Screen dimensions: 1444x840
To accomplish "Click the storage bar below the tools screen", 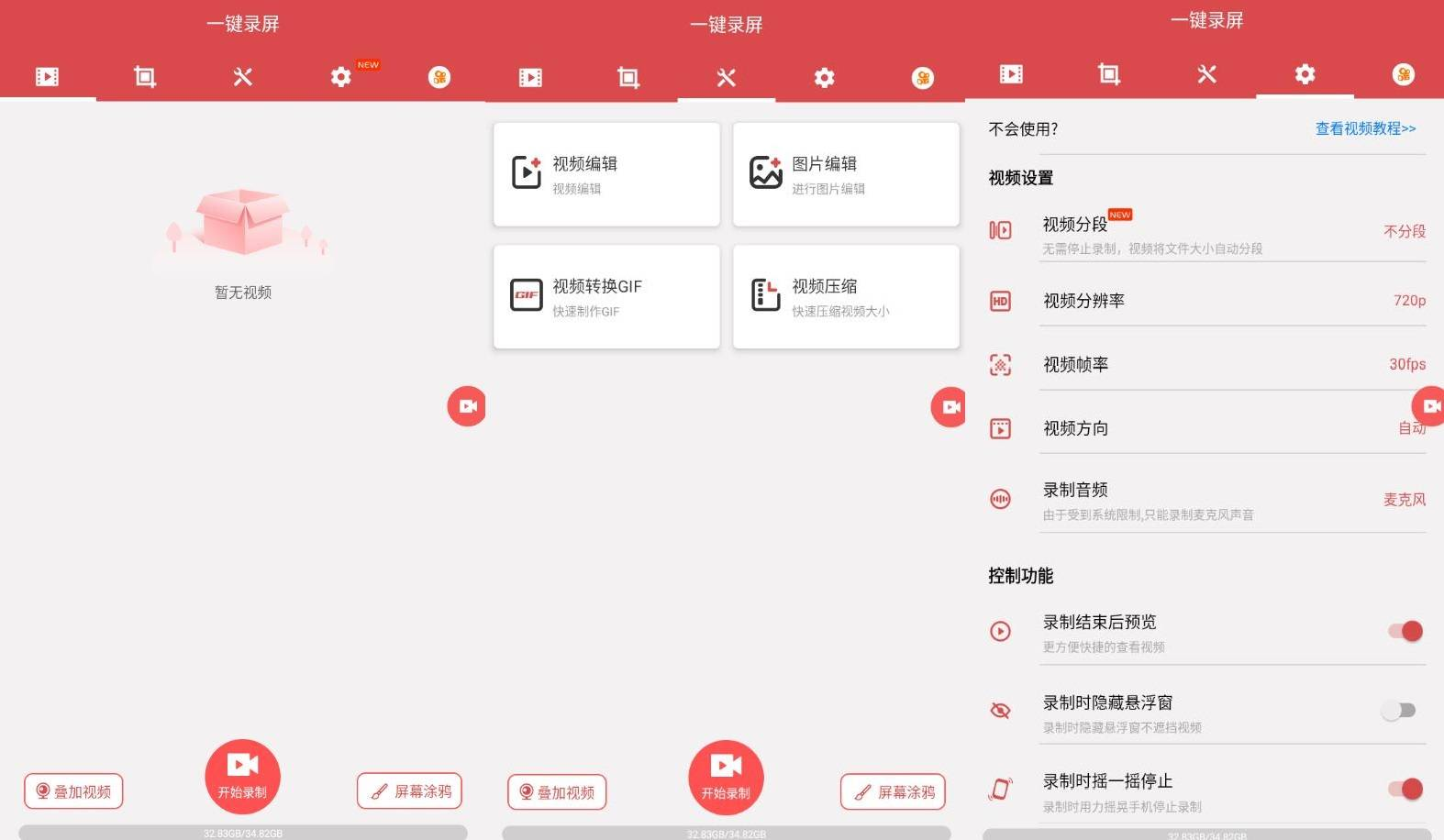I will point(726,833).
